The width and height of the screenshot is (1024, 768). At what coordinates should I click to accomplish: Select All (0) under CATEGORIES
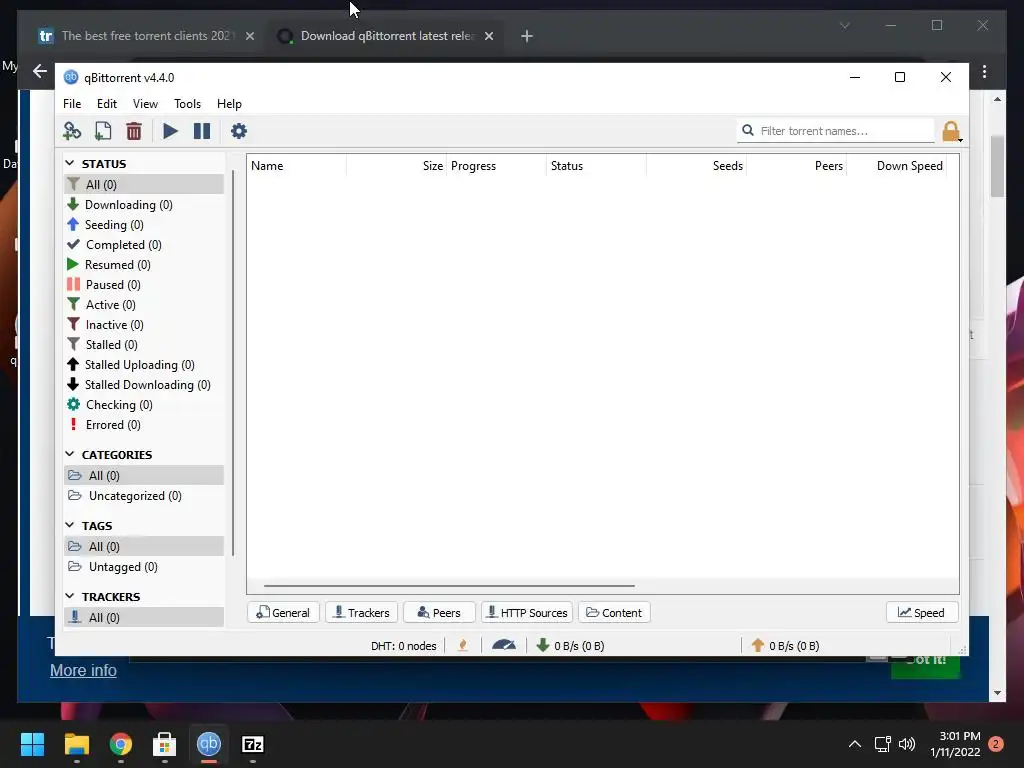pyautogui.click(x=144, y=475)
